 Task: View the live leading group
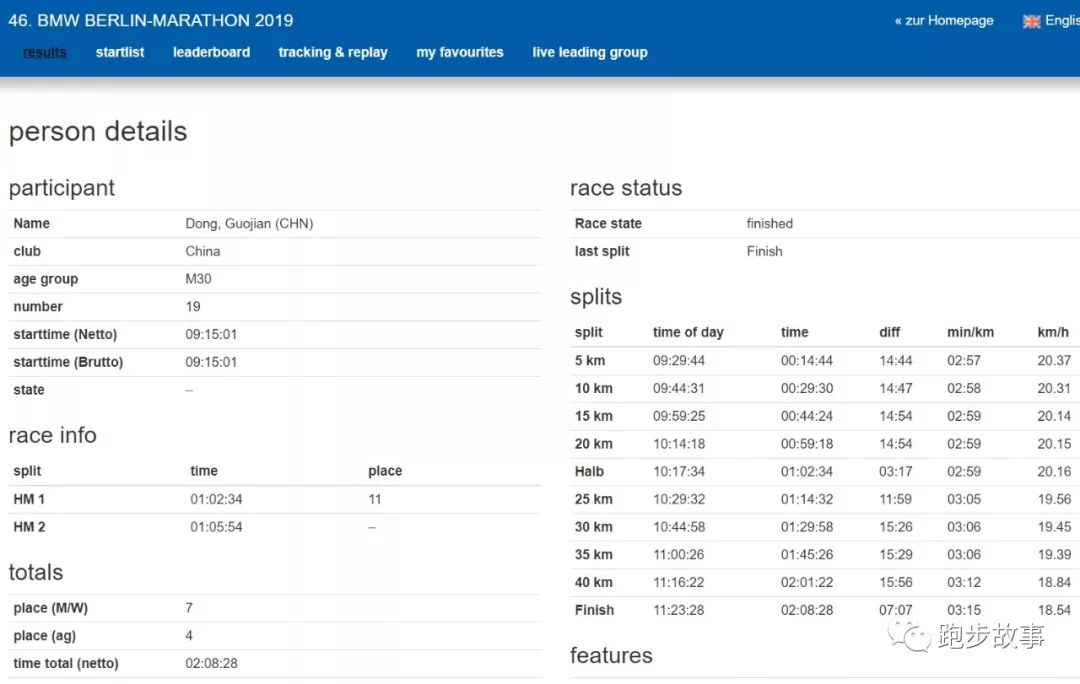point(590,52)
